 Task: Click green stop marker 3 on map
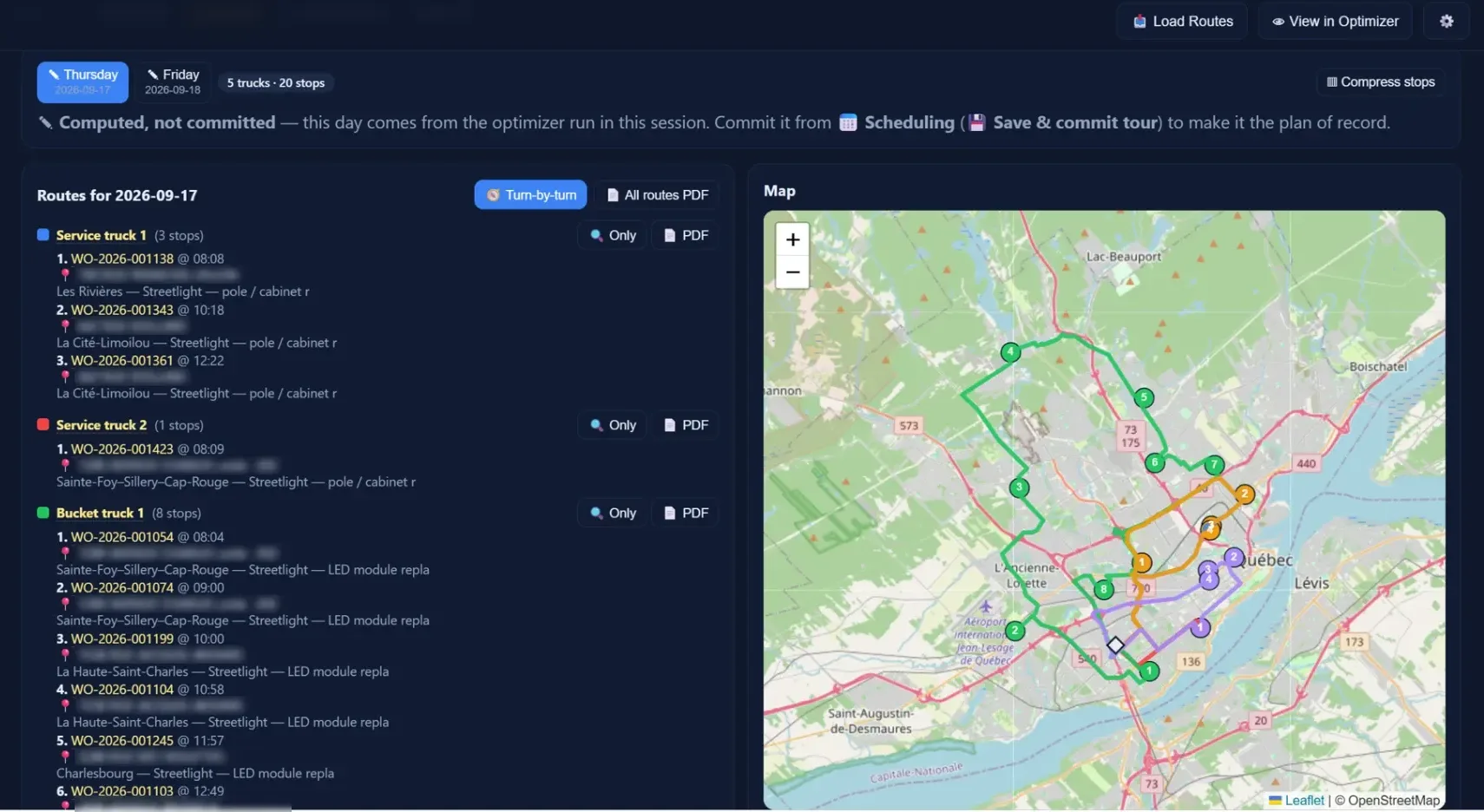coord(1020,488)
